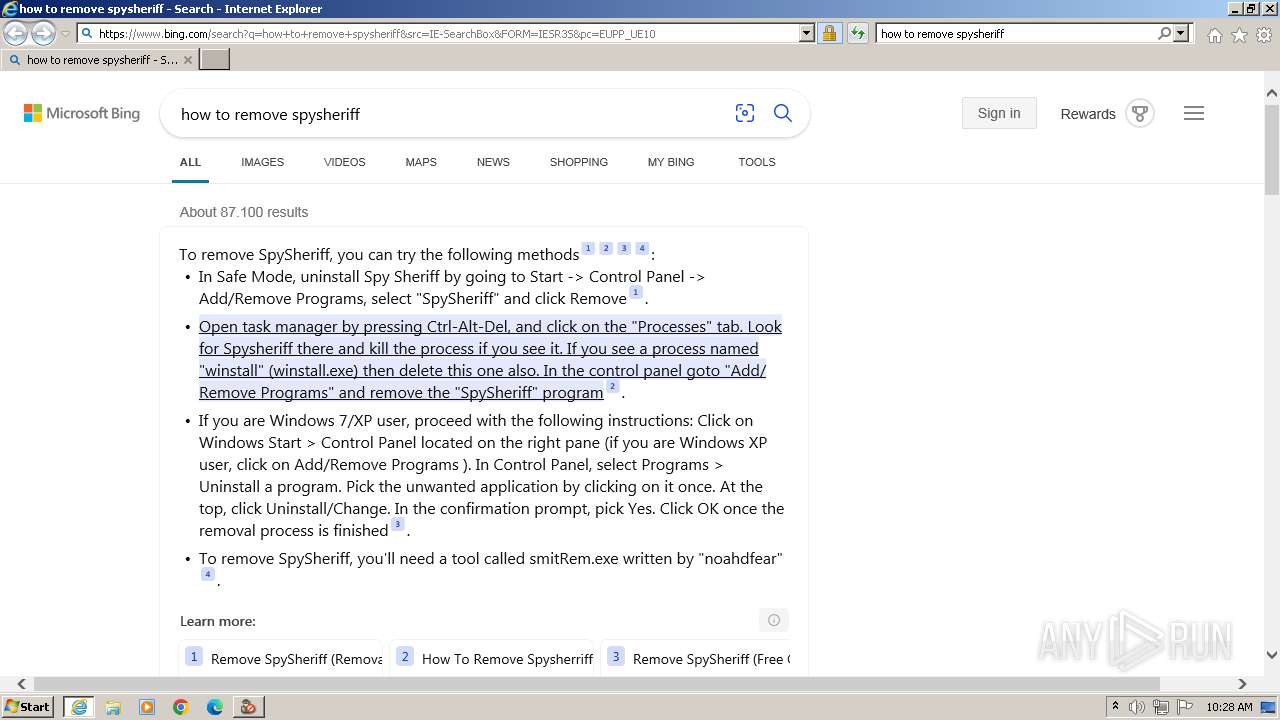Click the visual search camera icon
Image resolution: width=1280 pixels, height=720 pixels.
click(x=745, y=114)
